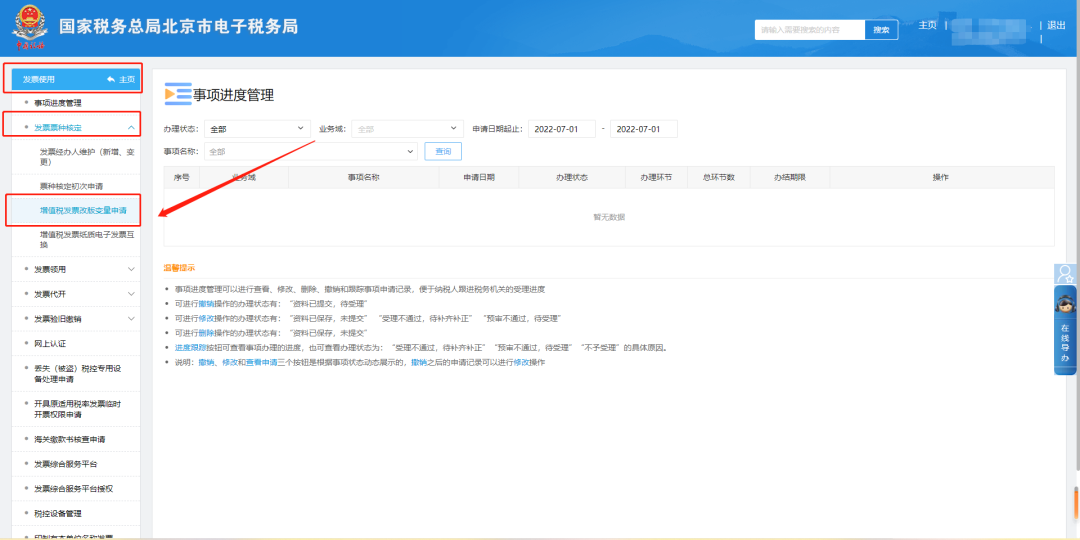Screen dimensions: 1080x540
Task: Click the 主页 back-arrow icon in sidebar header
Action: click(110, 79)
